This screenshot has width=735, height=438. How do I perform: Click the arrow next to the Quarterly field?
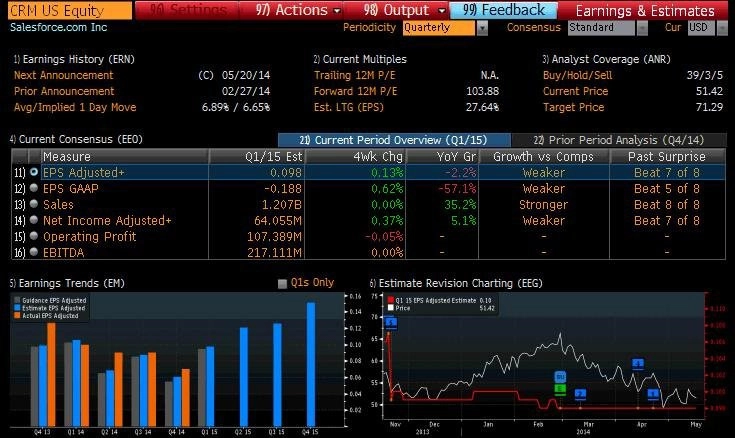click(482, 28)
